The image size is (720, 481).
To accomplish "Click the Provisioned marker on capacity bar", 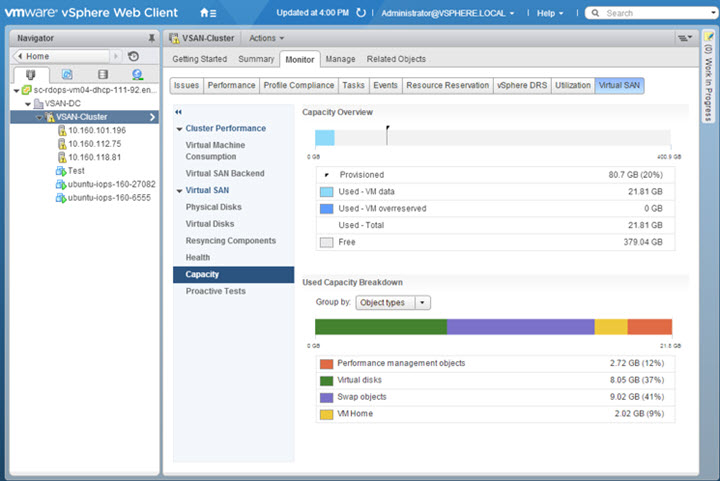I will point(388,135).
